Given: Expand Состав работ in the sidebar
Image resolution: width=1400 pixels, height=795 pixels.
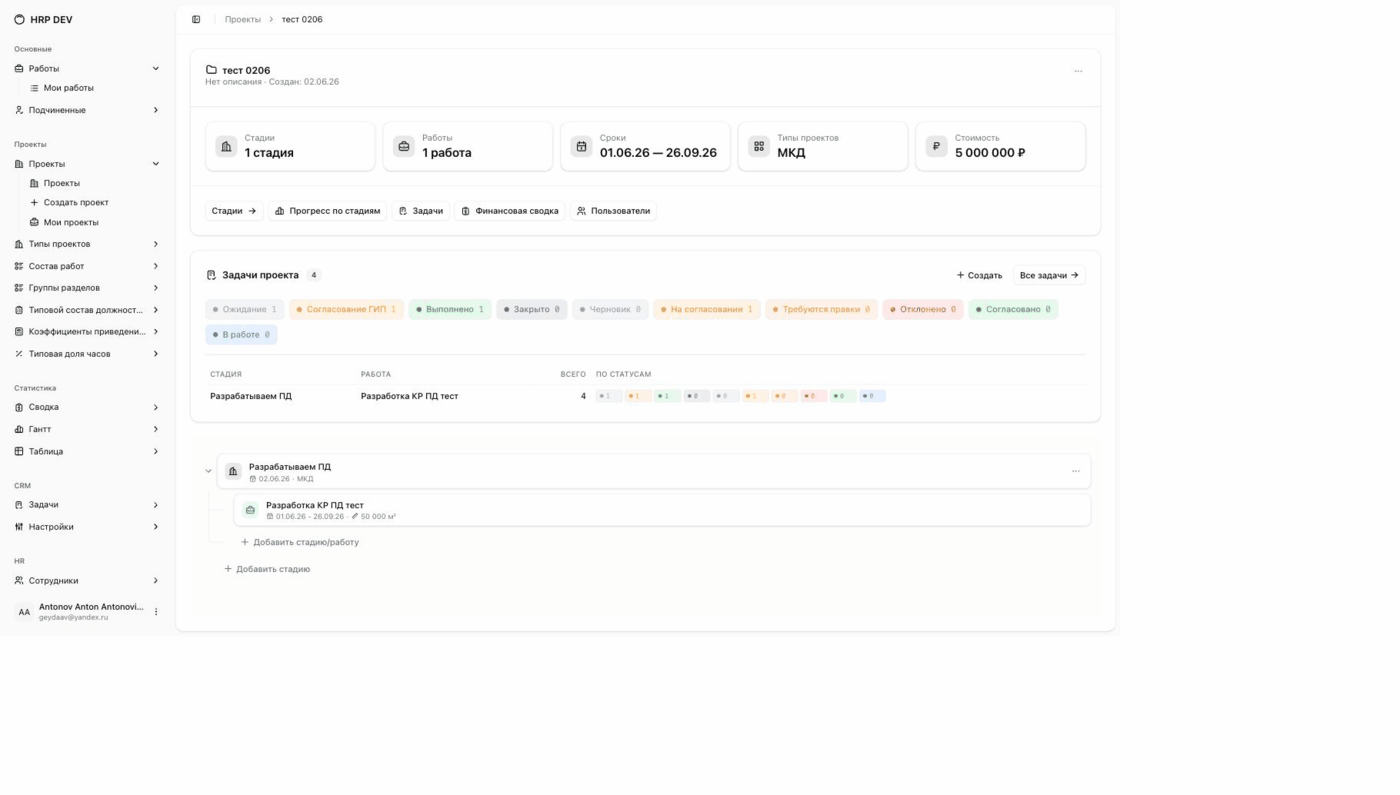Looking at the screenshot, I should (156, 266).
